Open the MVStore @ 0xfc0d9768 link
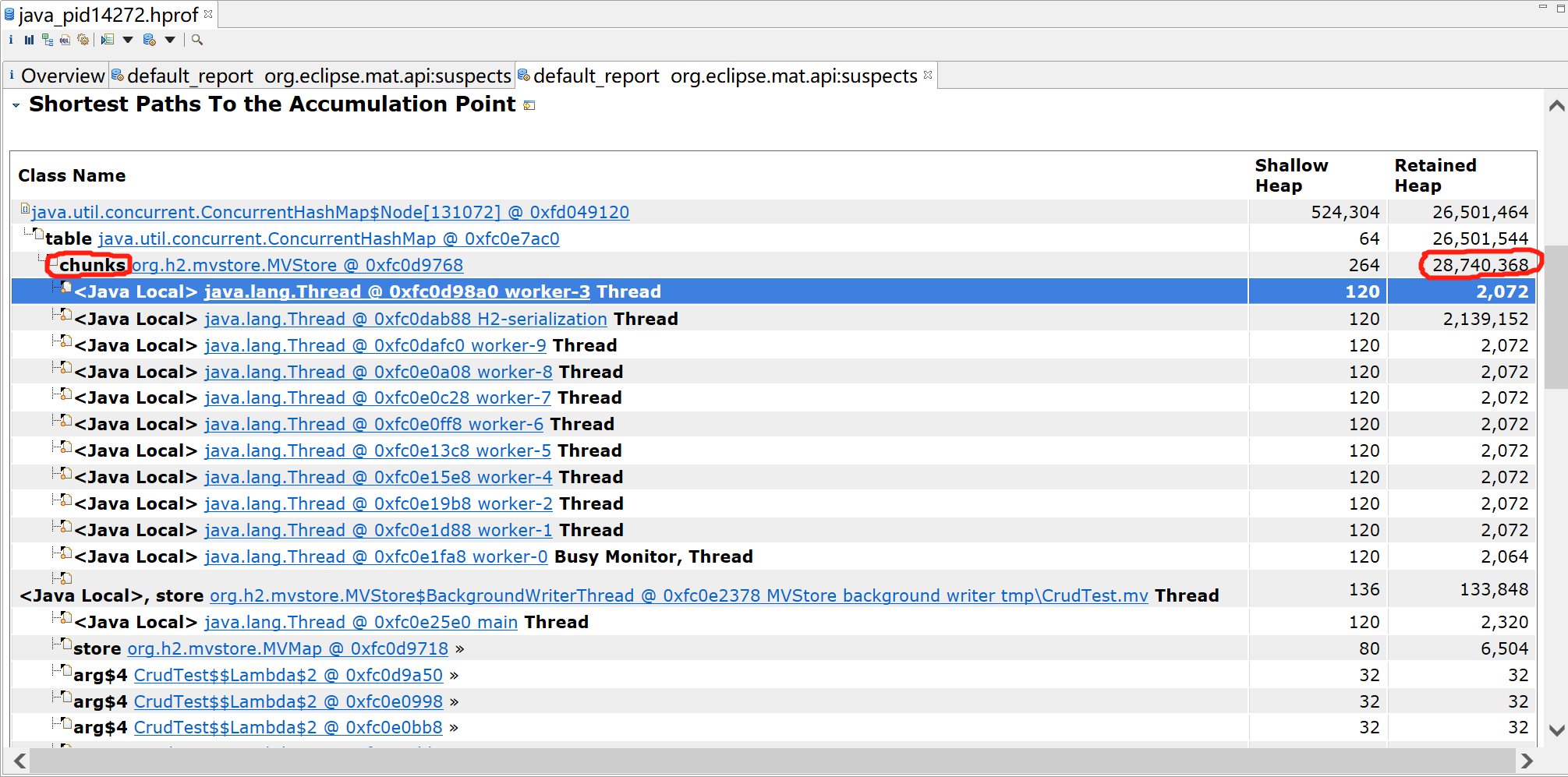This screenshot has width=1568, height=777. [296, 265]
